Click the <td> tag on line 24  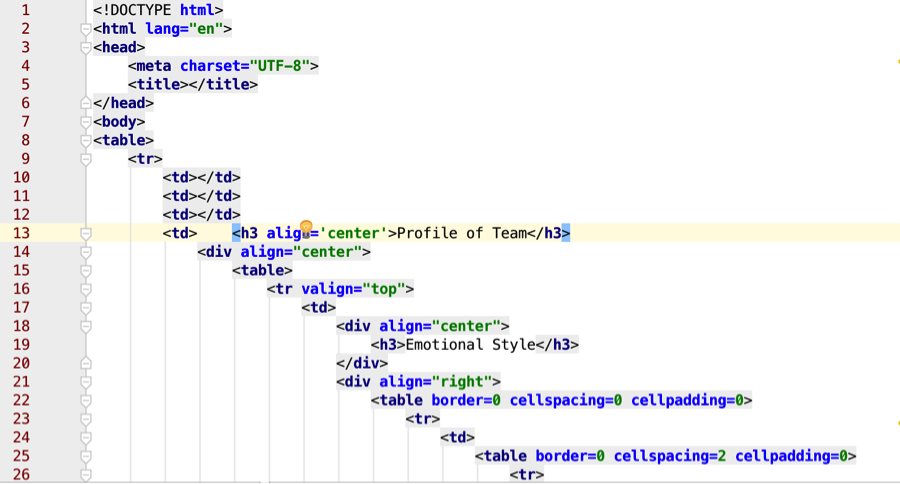pyautogui.click(x=457, y=437)
